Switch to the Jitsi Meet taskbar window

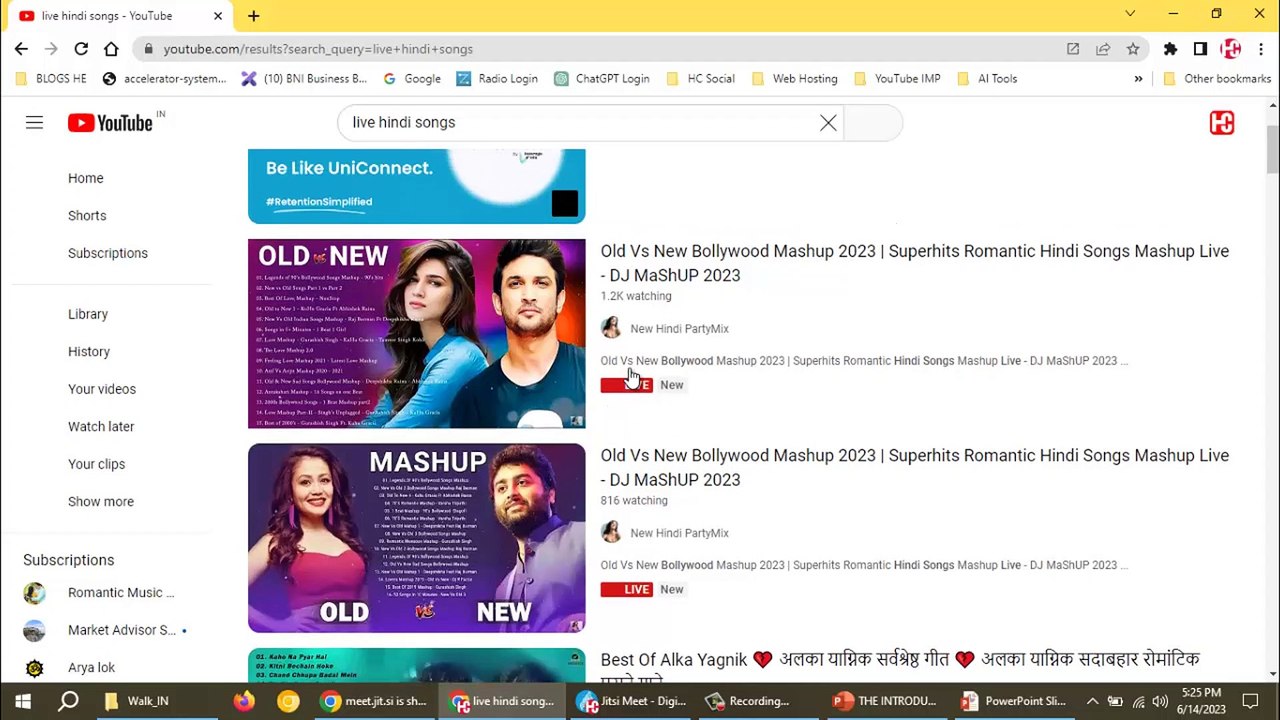click(632, 701)
